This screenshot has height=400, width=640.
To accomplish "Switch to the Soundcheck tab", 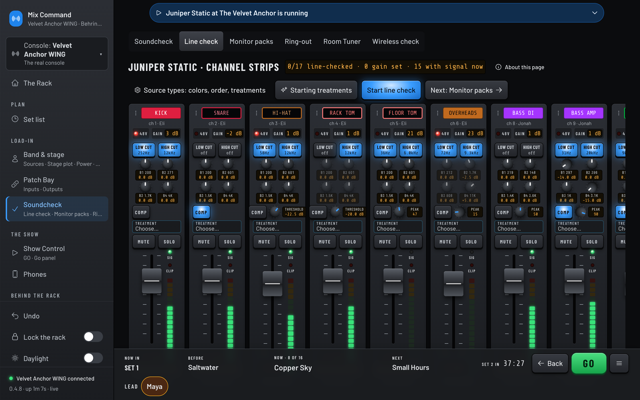I will pos(153,41).
